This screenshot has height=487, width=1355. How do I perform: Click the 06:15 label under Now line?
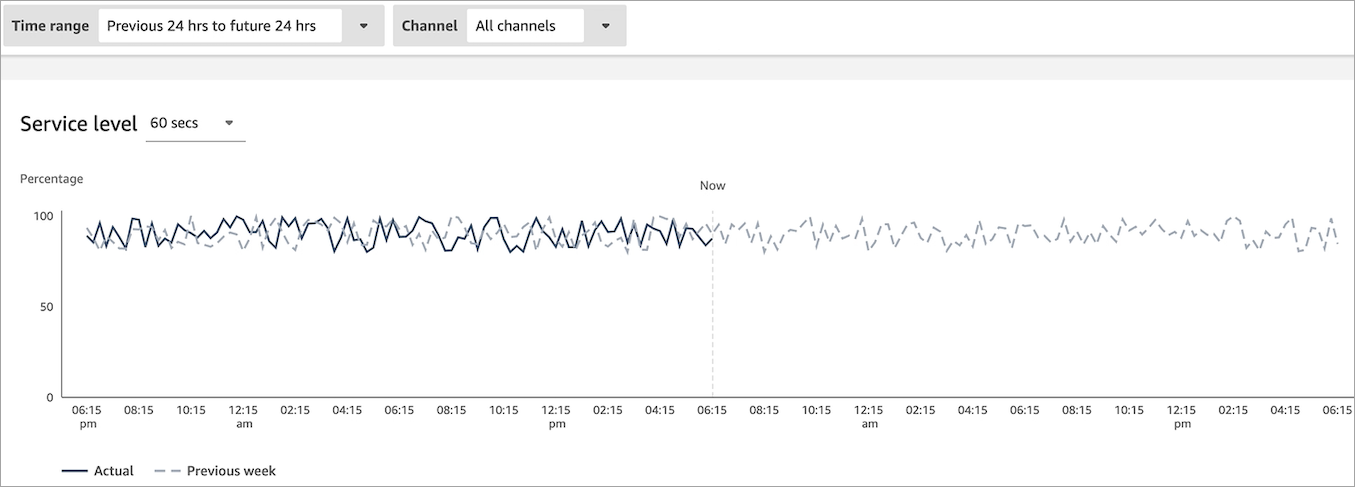click(x=712, y=410)
